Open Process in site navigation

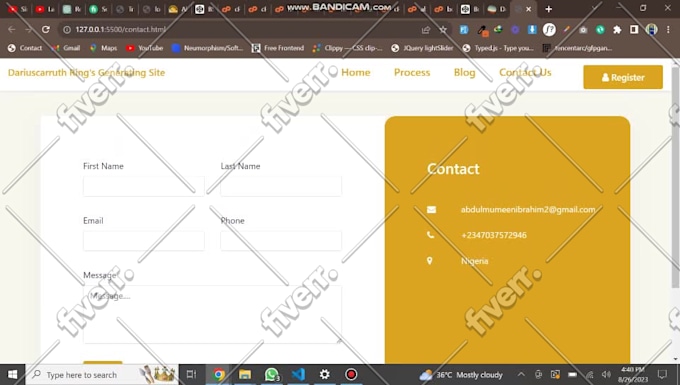point(412,72)
